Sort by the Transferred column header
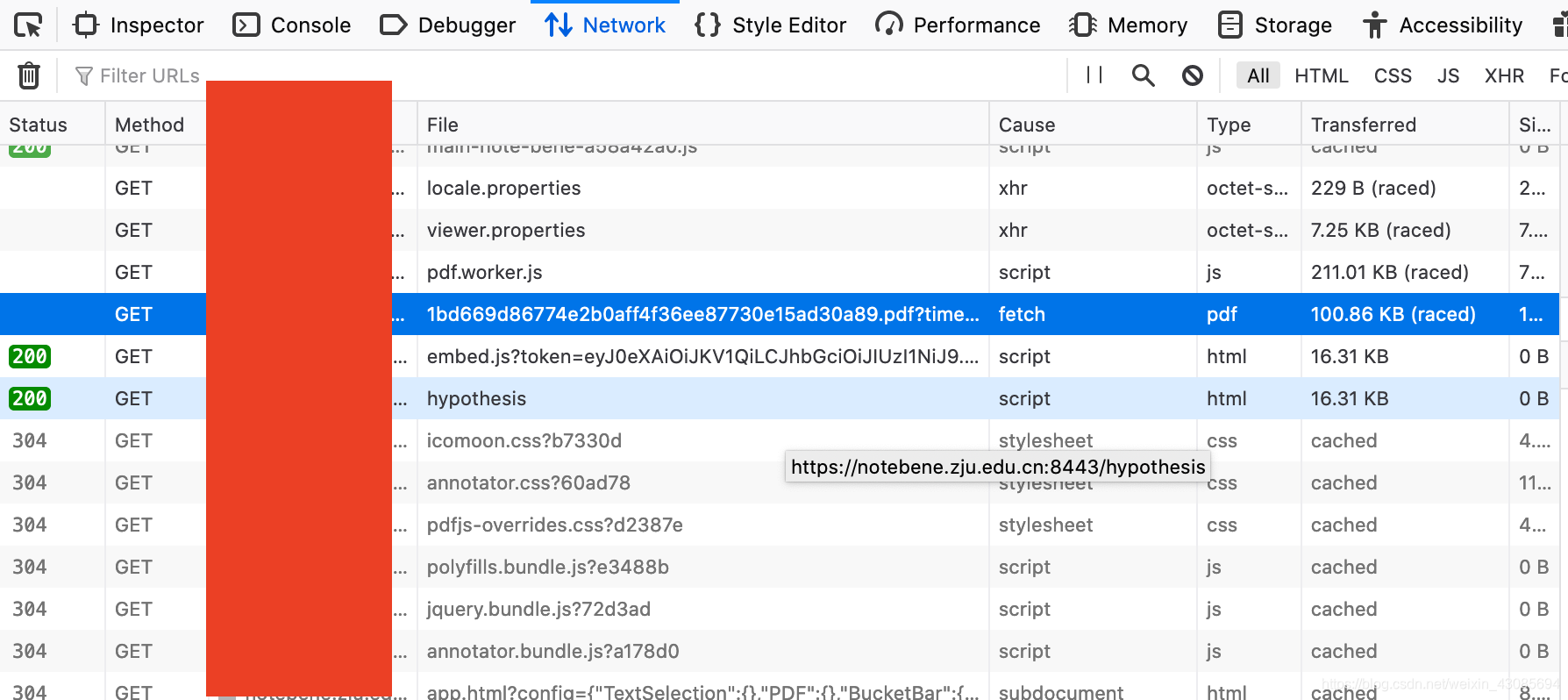The image size is (1568, 700). point(1405,125)
